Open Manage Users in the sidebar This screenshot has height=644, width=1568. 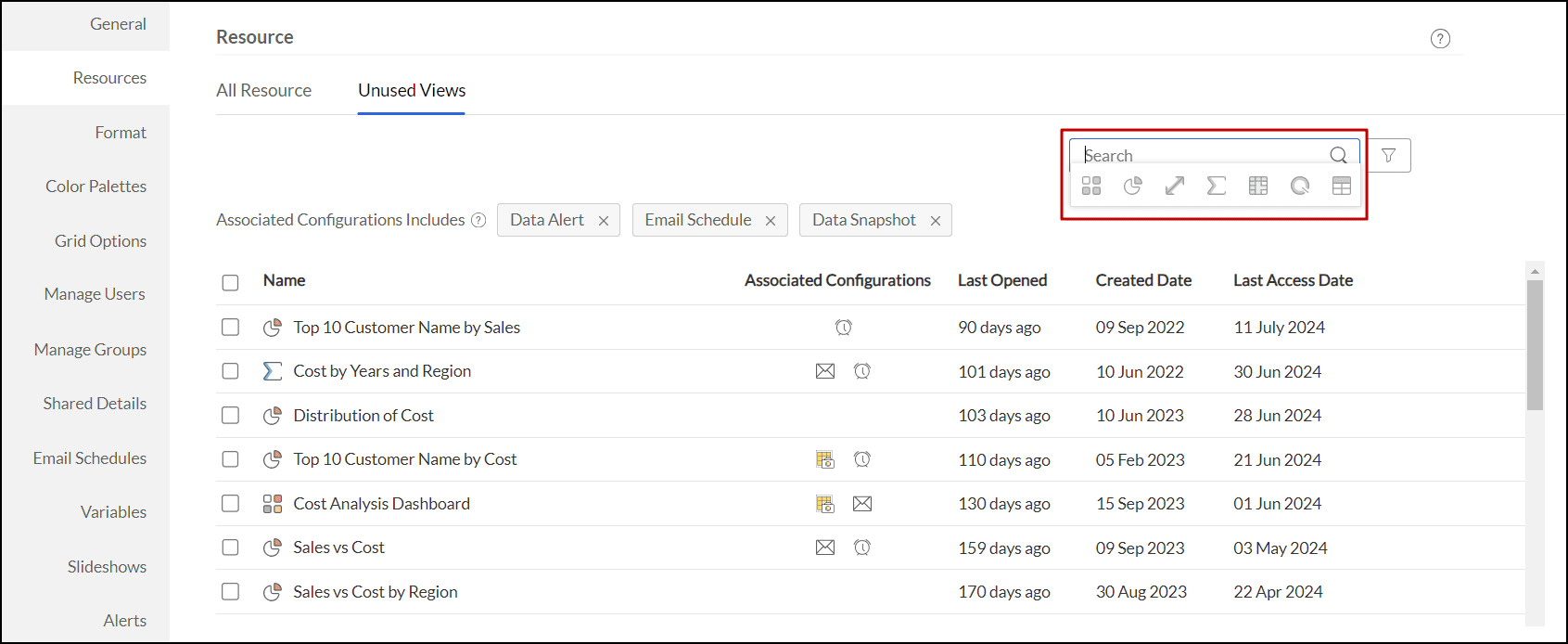95,294
